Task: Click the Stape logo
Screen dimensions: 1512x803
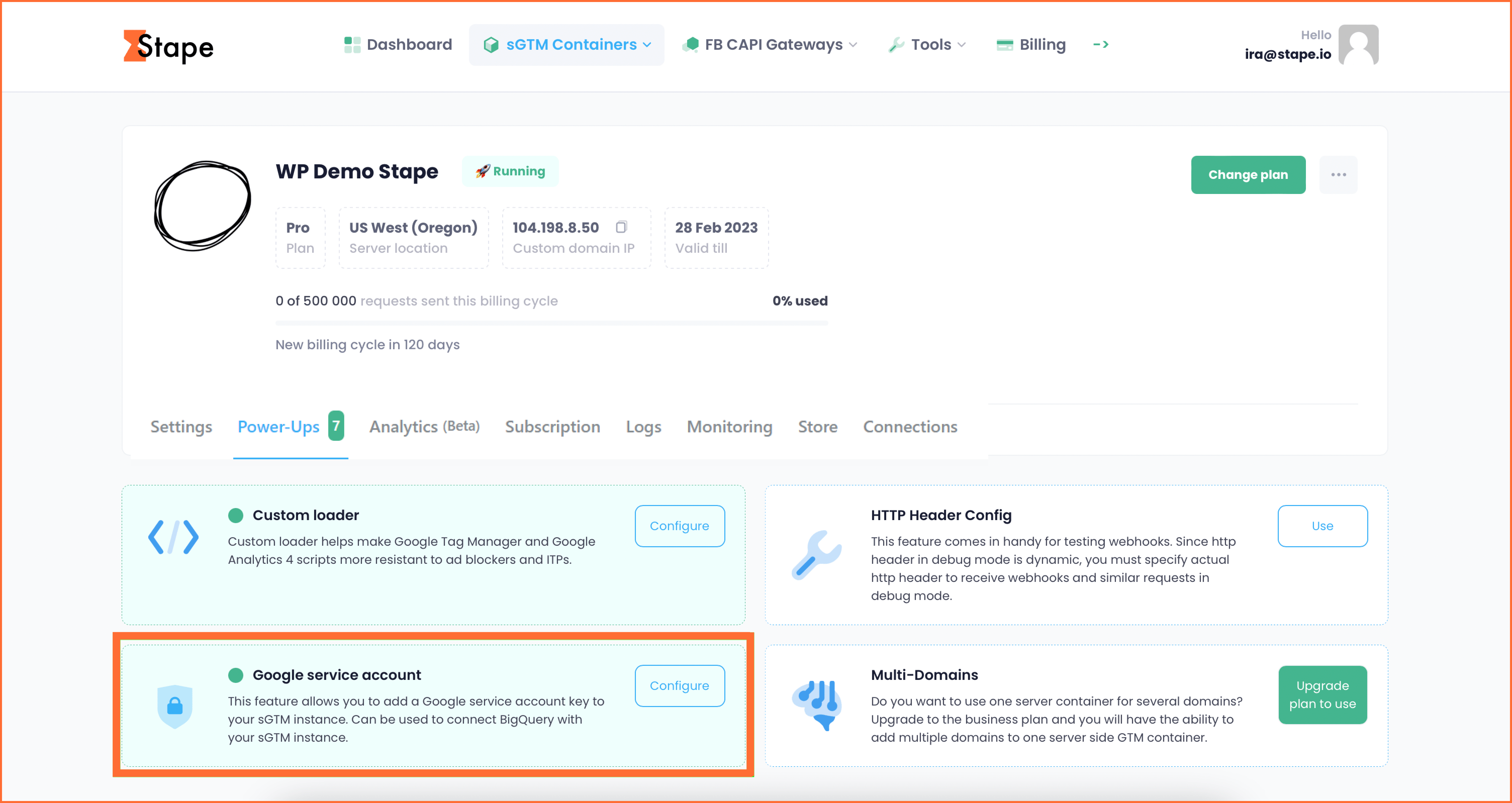Action: (x=168, y=46)
